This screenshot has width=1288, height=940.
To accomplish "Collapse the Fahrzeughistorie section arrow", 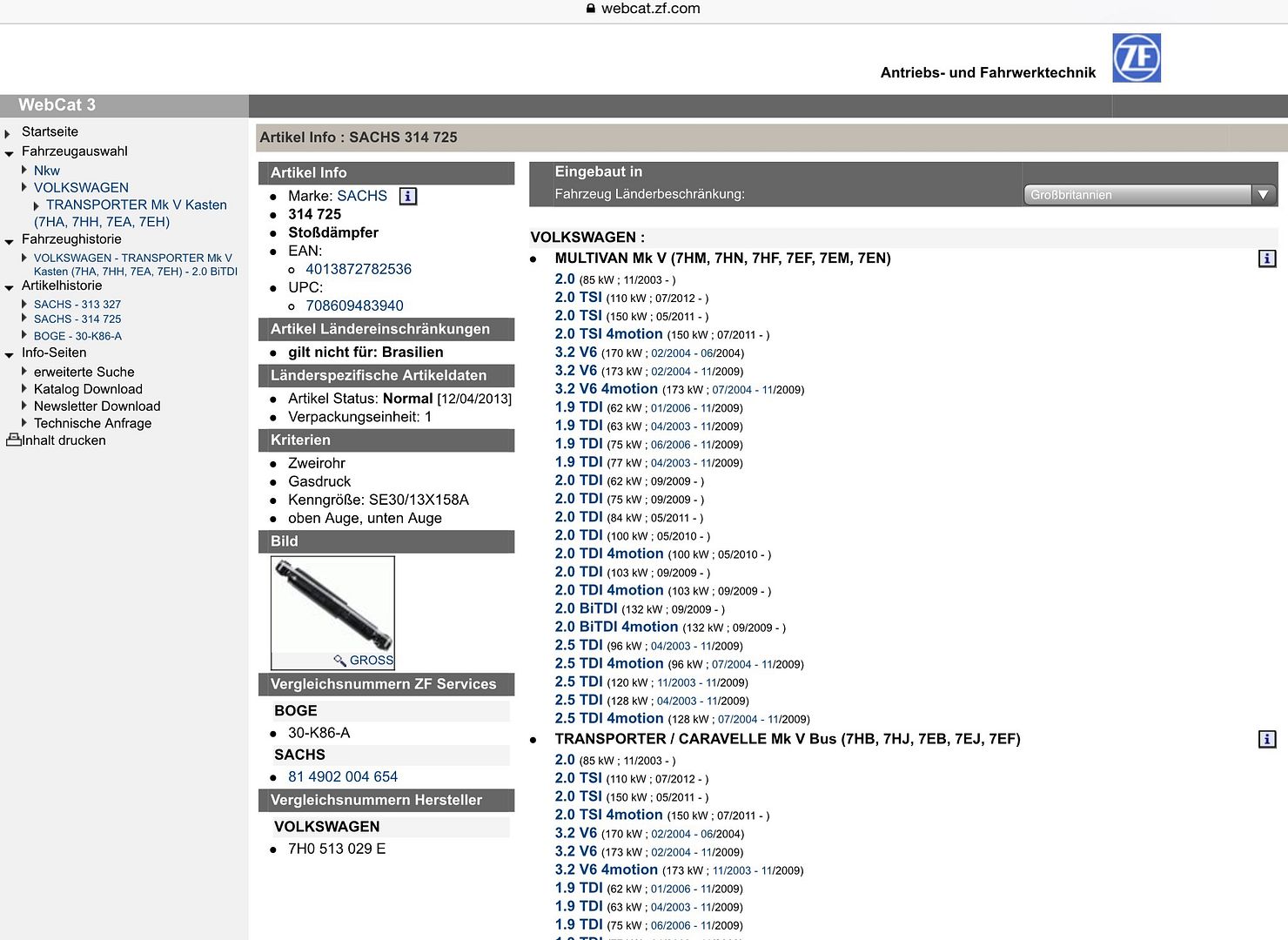I will click(x=9, y=241).
